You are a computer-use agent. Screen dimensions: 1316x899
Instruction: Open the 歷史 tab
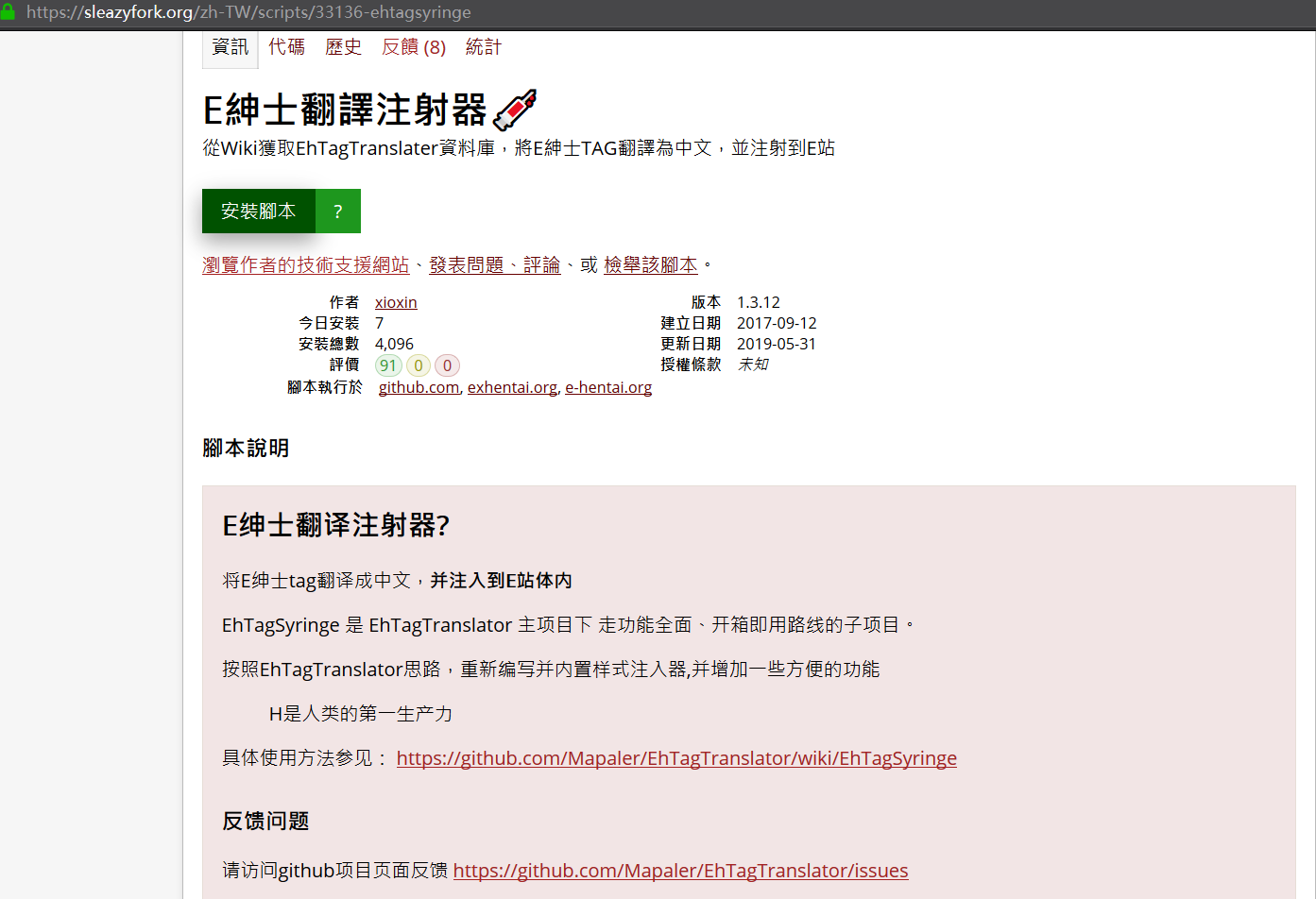[343, 47]
